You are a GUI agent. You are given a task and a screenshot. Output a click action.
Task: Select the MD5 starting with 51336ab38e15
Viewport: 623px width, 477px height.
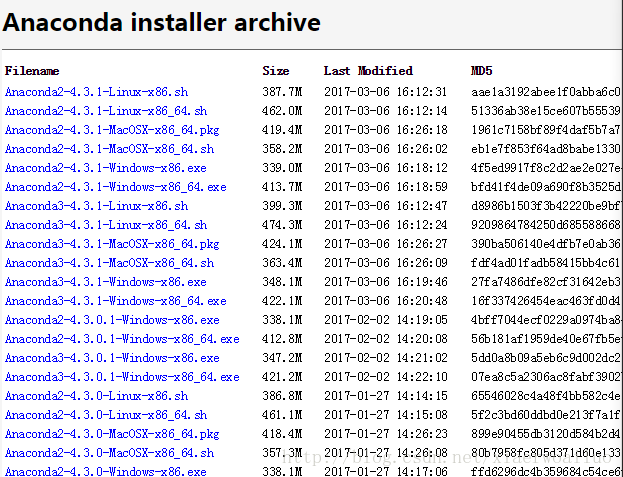(546, 111)
